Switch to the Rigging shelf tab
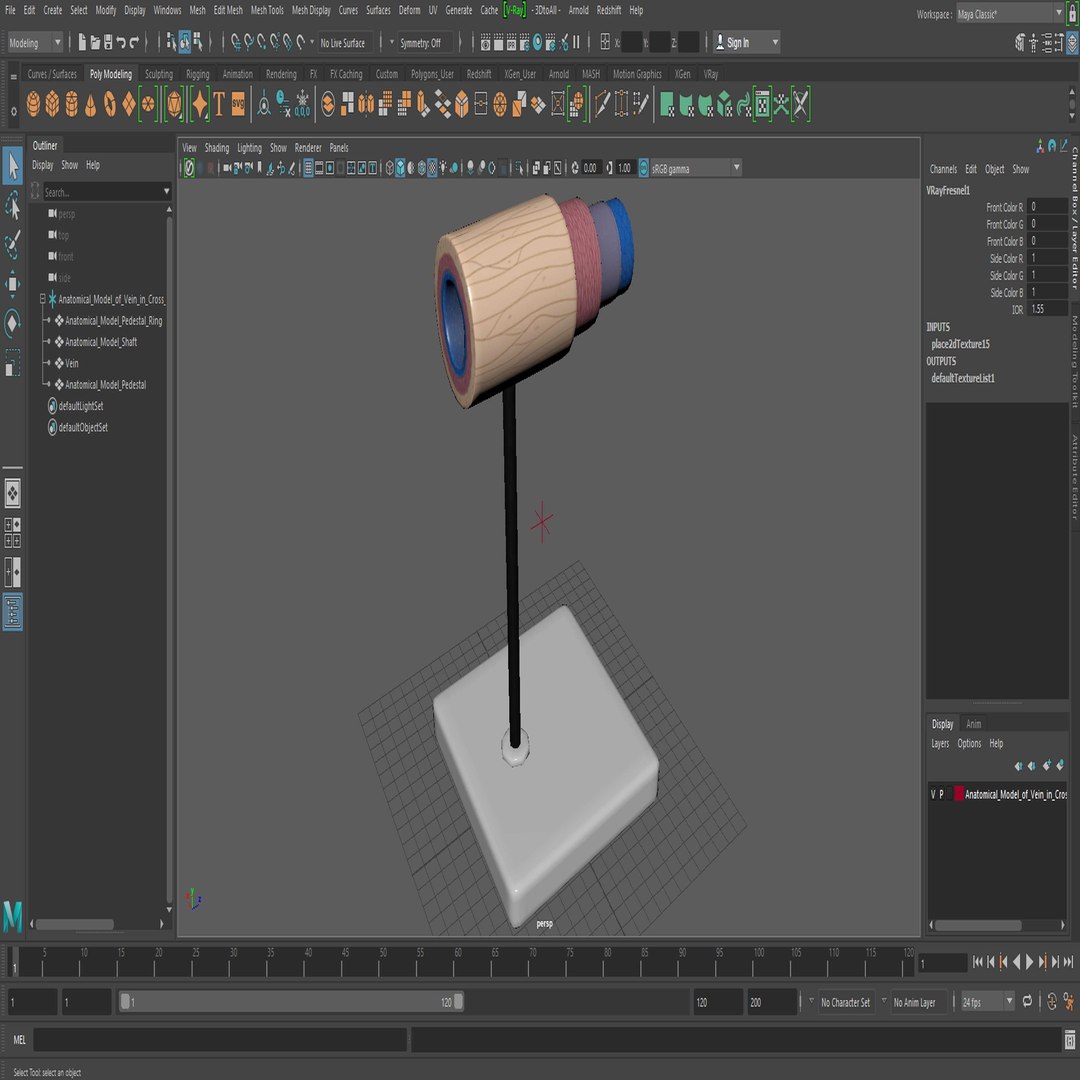The image size is (1080, 1080). point(197,74)
